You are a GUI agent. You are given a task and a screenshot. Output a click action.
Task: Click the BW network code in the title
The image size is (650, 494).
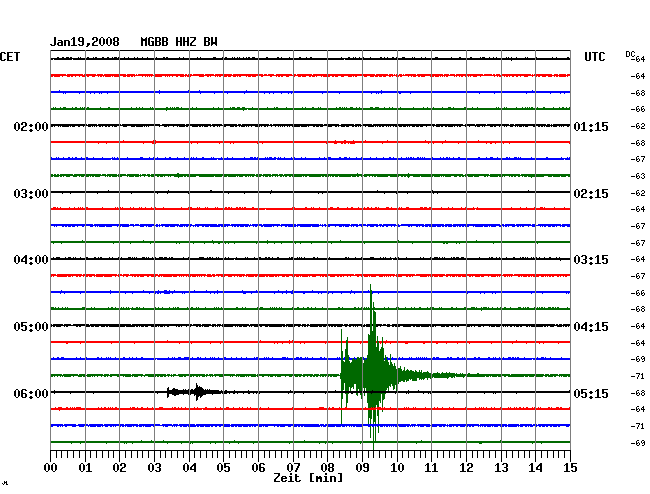coord(210,42)
